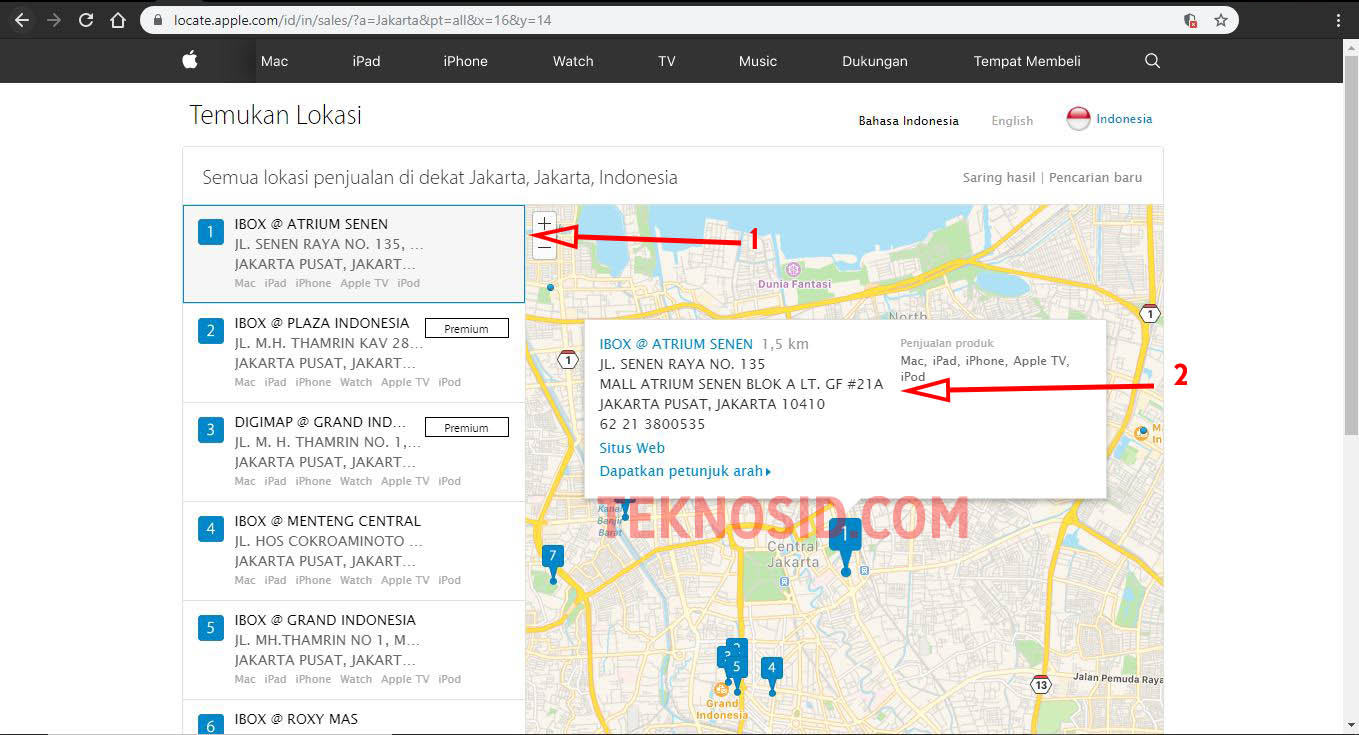Select IBOX @ ROXY MAS in list
The width and height of the screenshot is (1359, 735).
(x=354, y=717)
